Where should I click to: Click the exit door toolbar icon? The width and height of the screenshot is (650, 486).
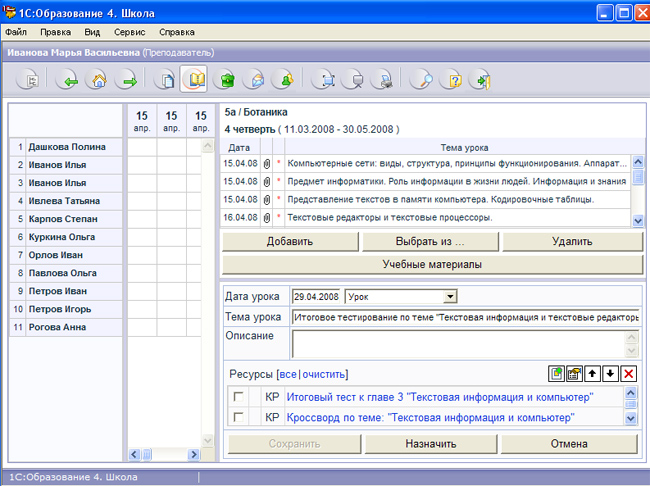481,80
